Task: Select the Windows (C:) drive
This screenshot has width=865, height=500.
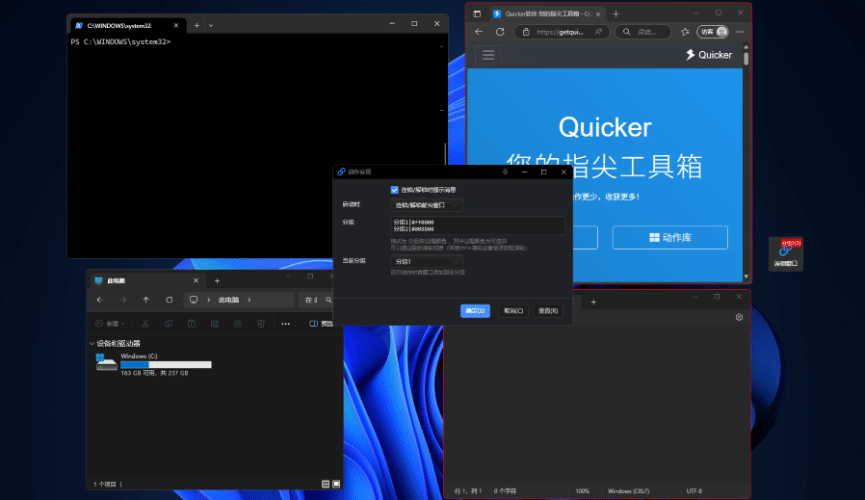Action: point(153,364)
